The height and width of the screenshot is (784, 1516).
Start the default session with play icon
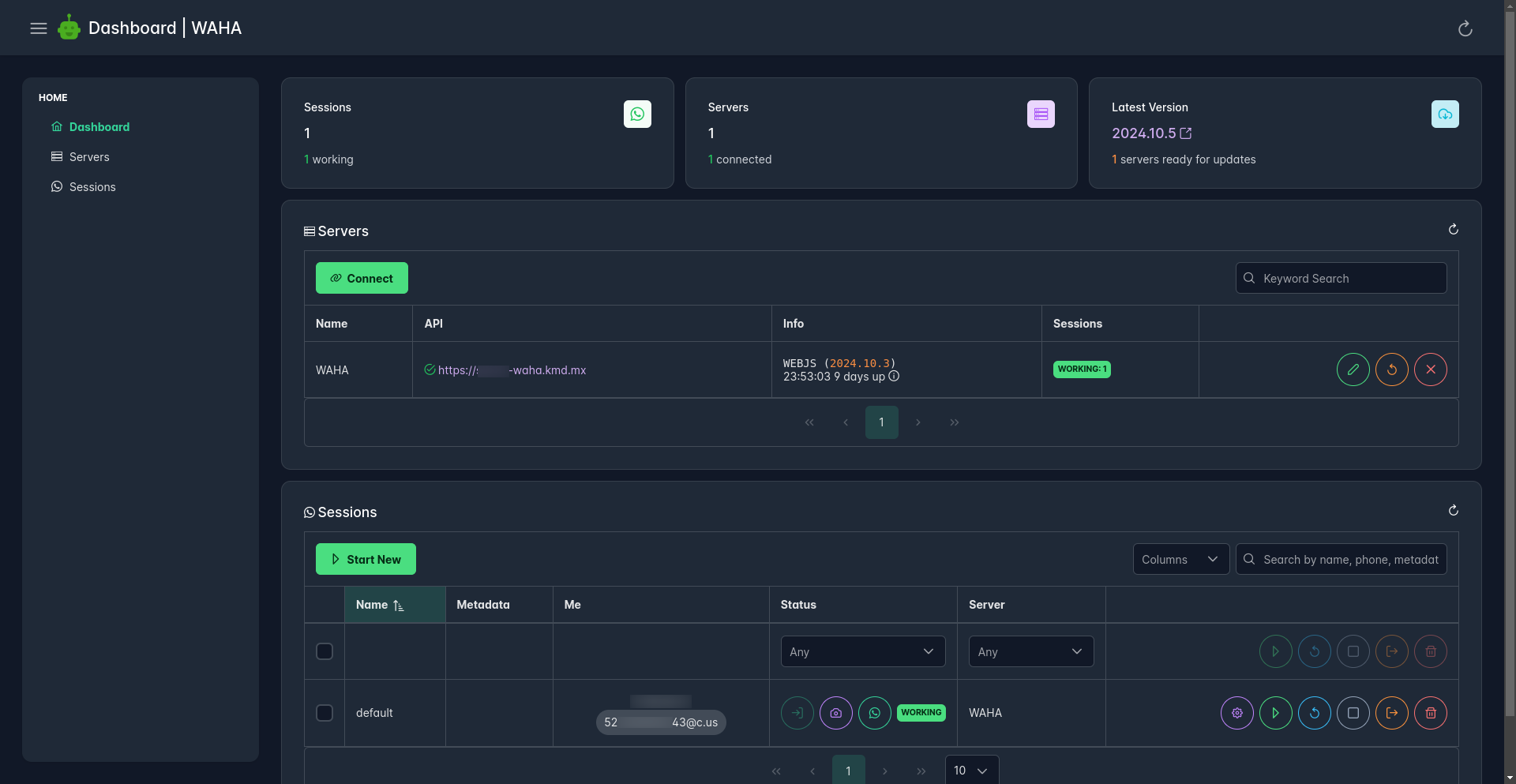tap(1275, 713)
